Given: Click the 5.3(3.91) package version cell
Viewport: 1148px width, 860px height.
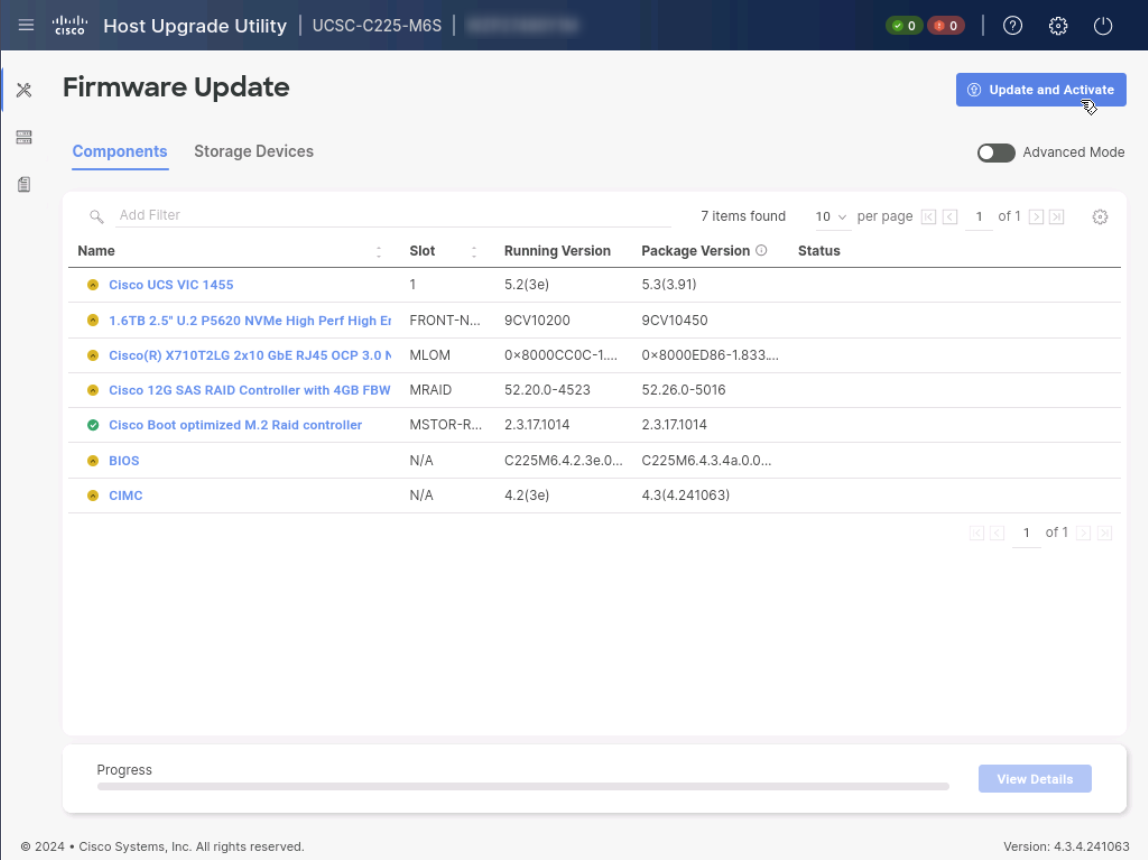Looking at the screenshot, I should click(669, 284).
